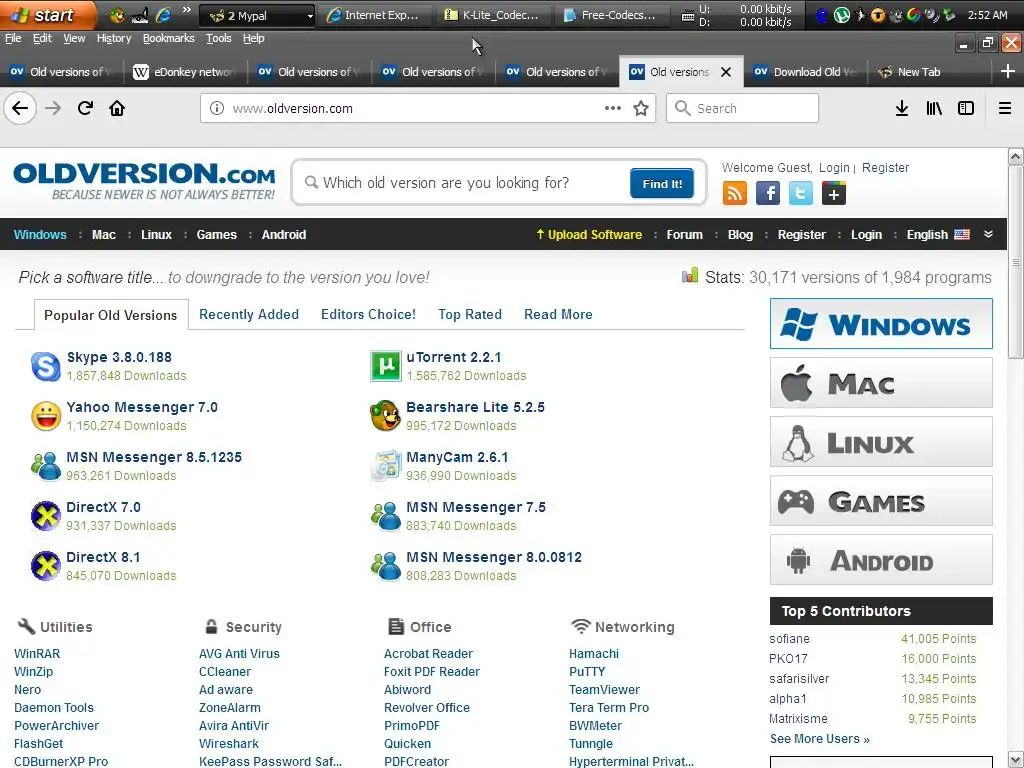The width and height of the screenshot is (1024, 768).
Task: Open the Twitter icon on site header
Action: 801,193
